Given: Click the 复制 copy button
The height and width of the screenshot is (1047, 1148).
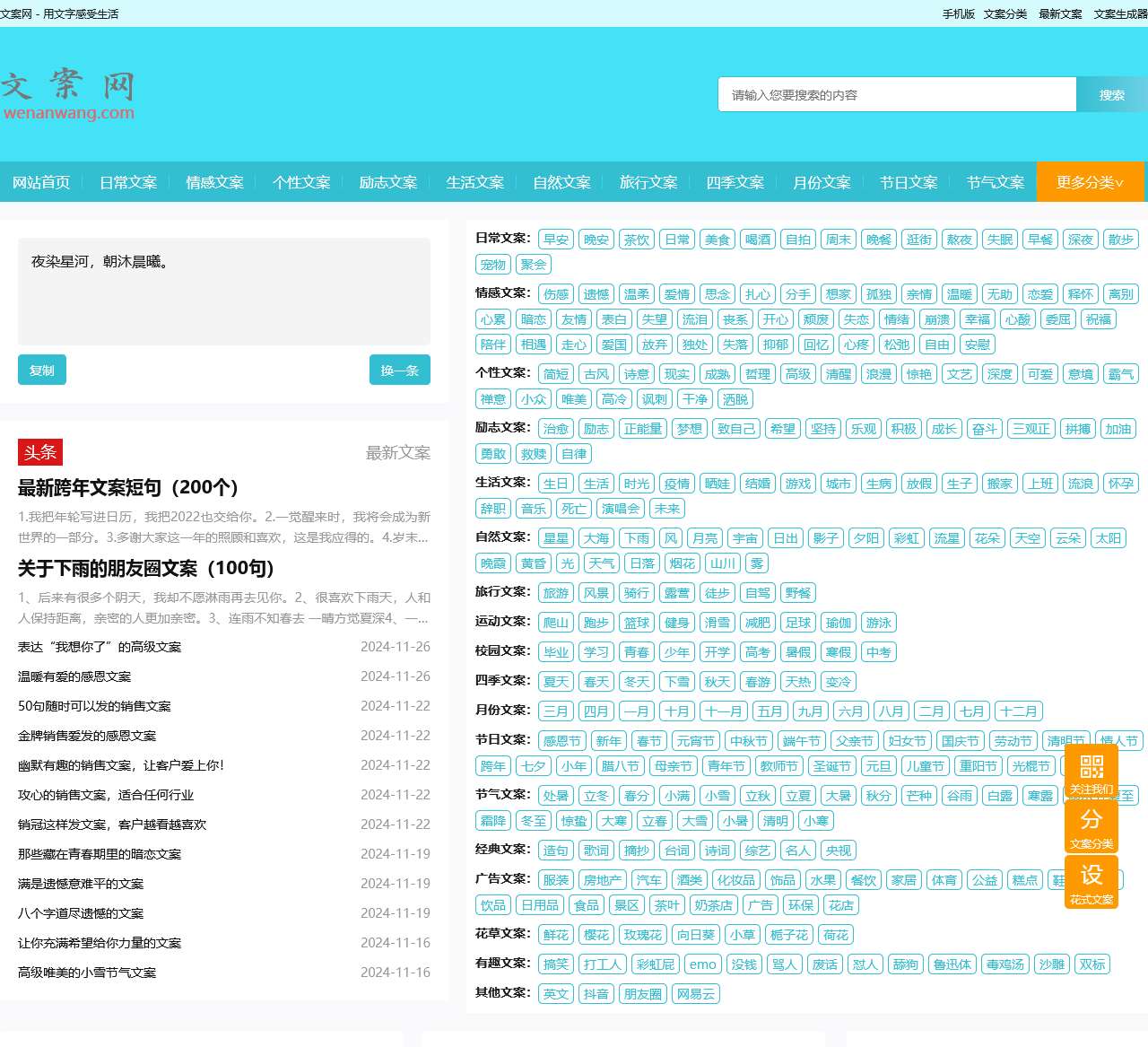Looking at the screenshot, I should [x=41, y=370].
